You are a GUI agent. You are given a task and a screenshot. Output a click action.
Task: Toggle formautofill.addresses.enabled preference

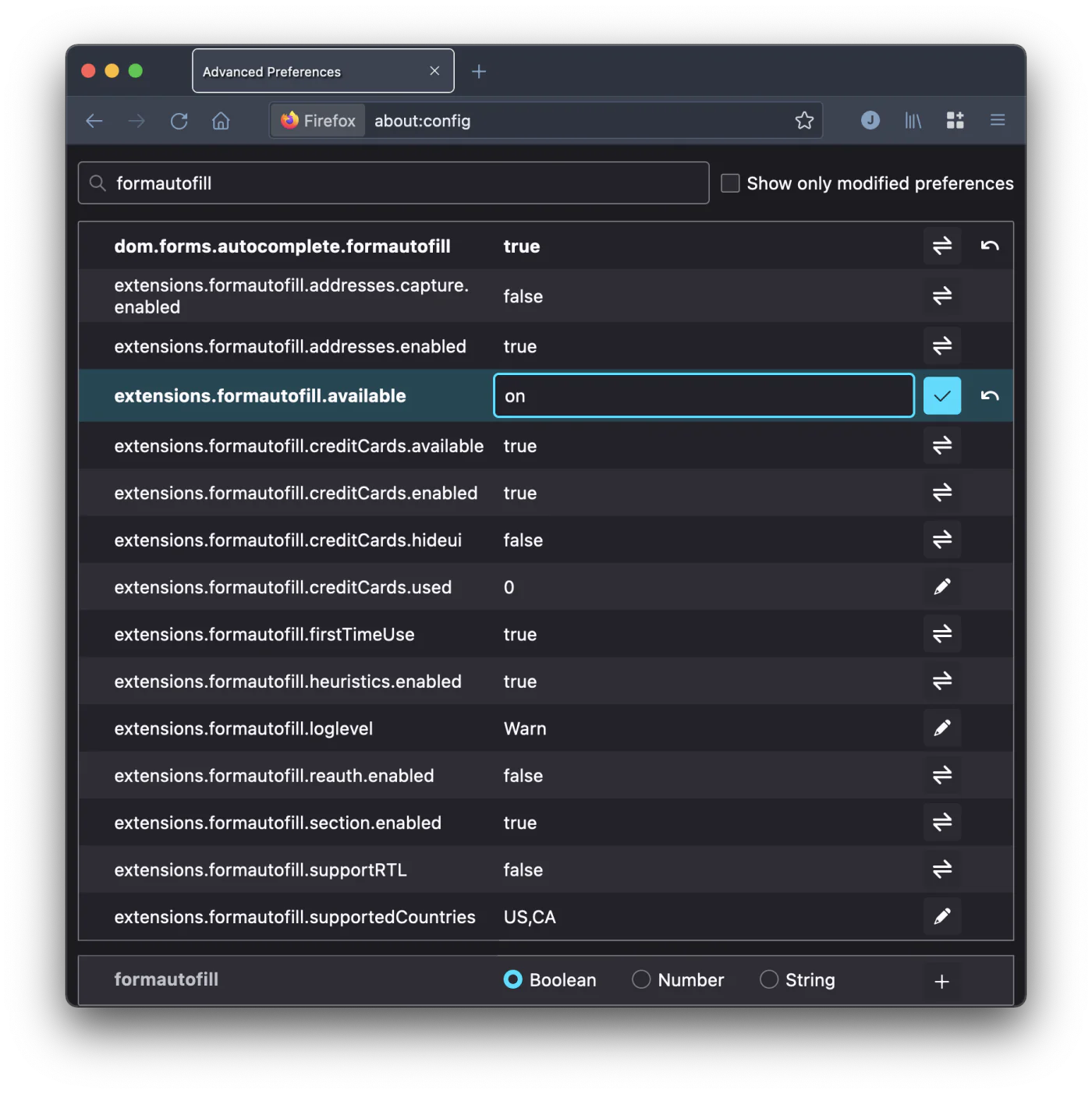coord(942,345)
